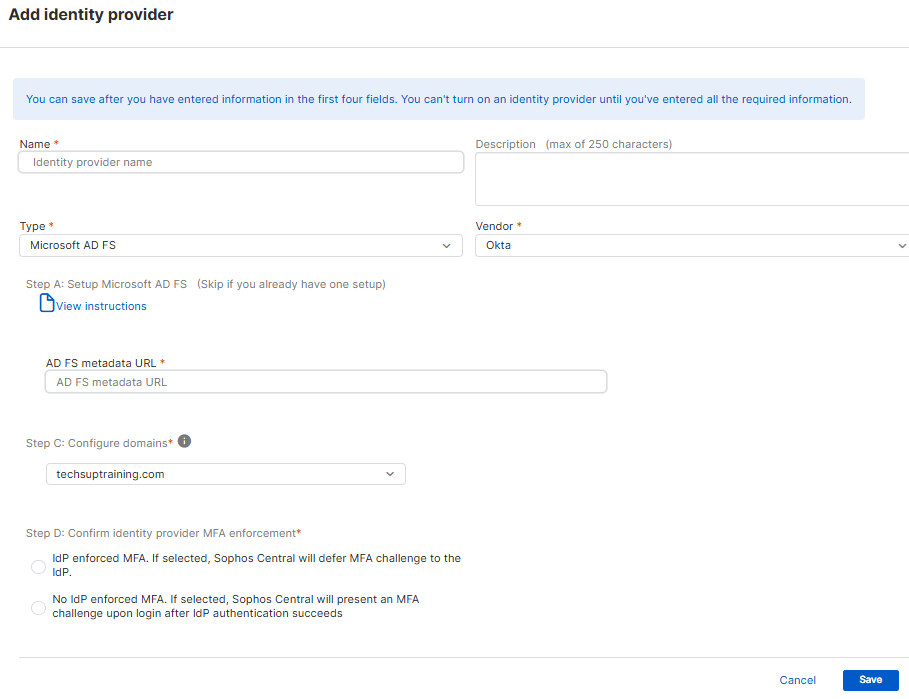Click the domain dropdown chevron arrow
This screenshot has width=909, height=699.
(390, 474)
